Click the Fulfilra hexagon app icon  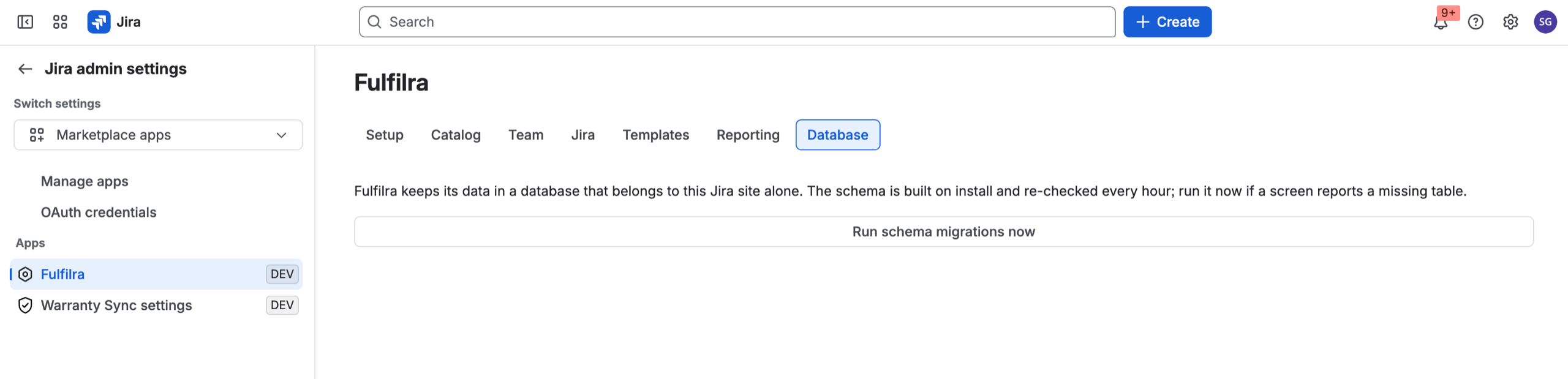pyautogui.click(x=25, y=274)
